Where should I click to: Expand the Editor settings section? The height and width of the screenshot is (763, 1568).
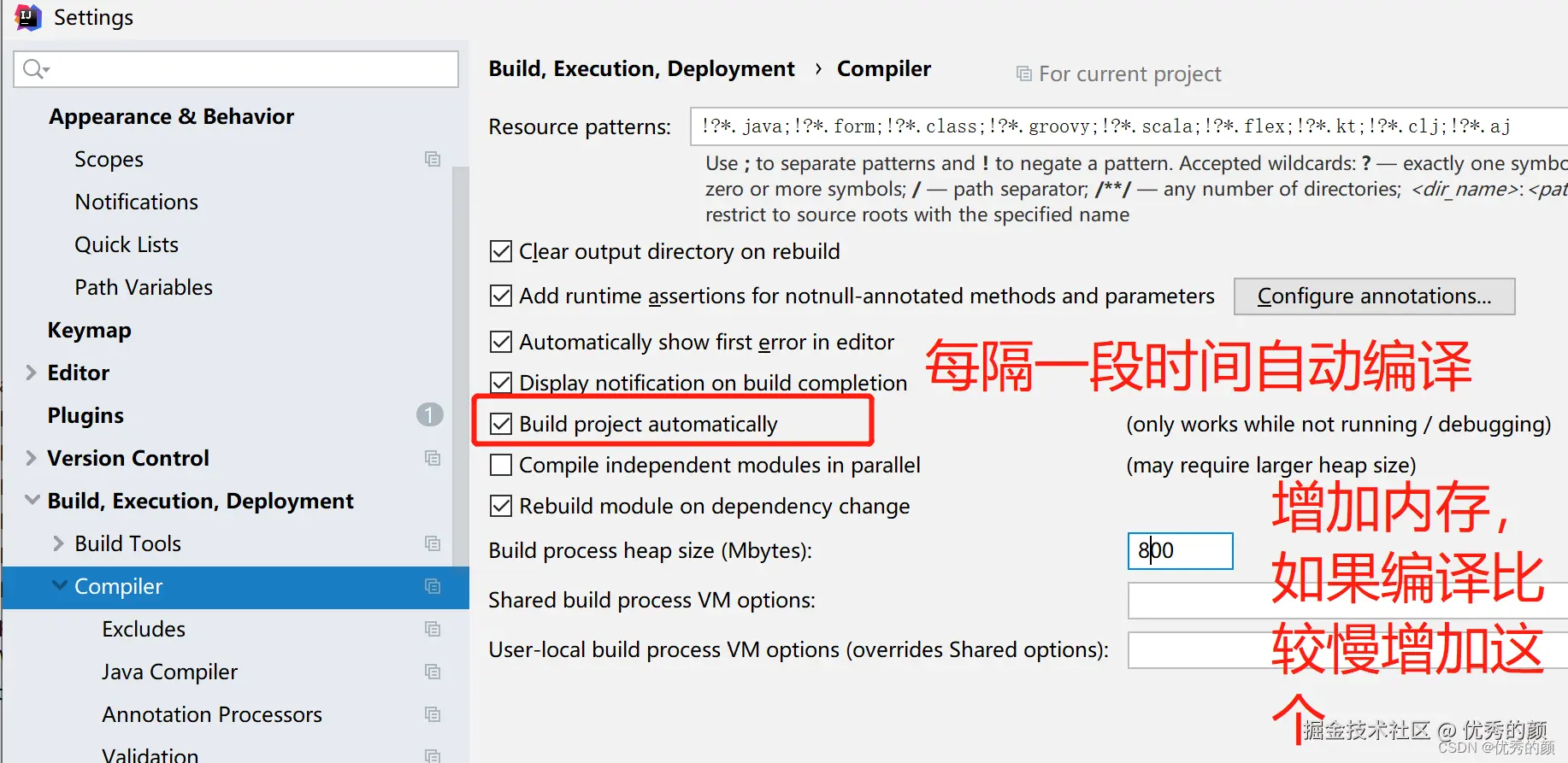32,373
